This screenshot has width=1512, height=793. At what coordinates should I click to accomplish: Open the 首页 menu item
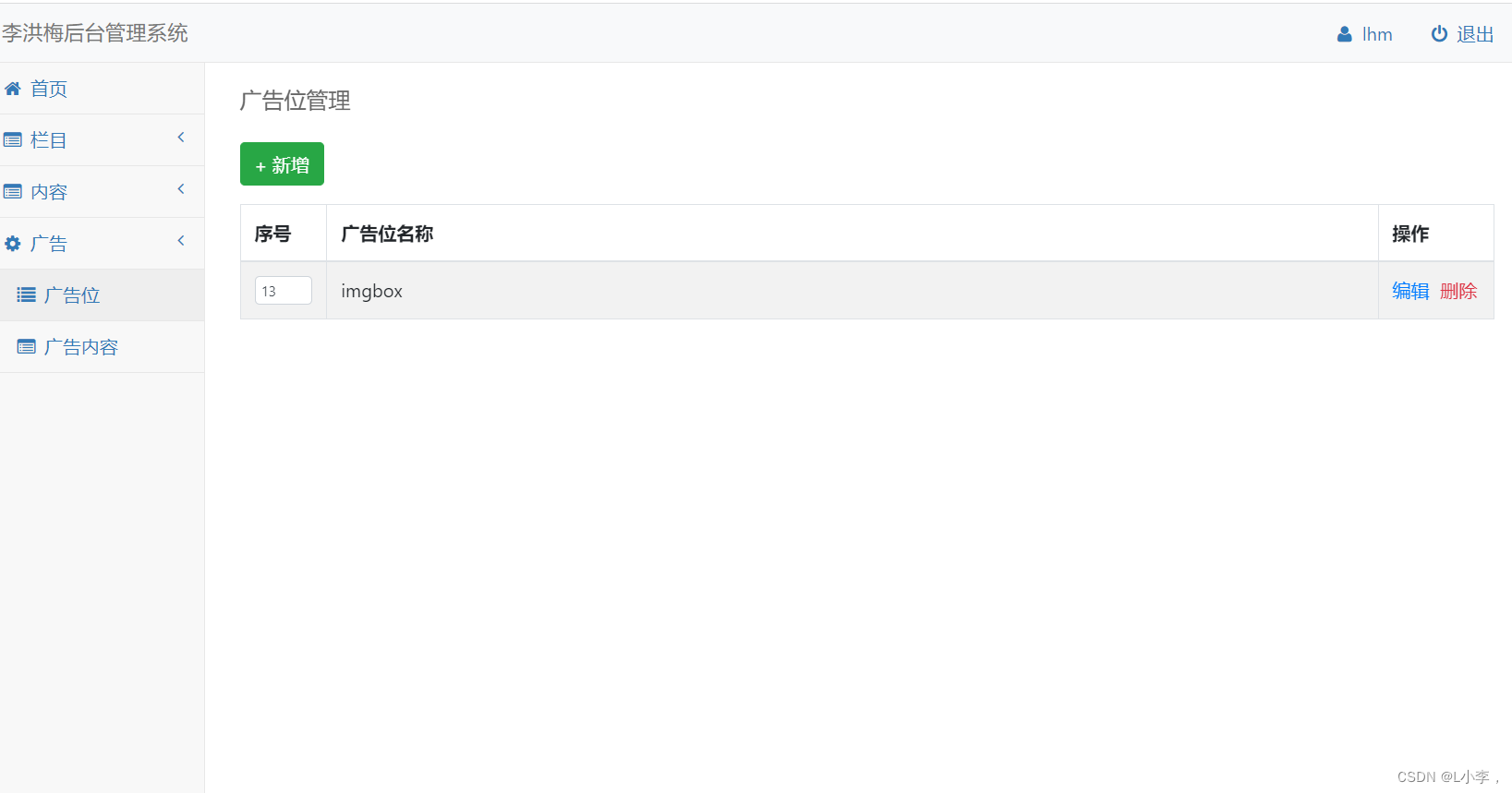click(x=50, y=89)
